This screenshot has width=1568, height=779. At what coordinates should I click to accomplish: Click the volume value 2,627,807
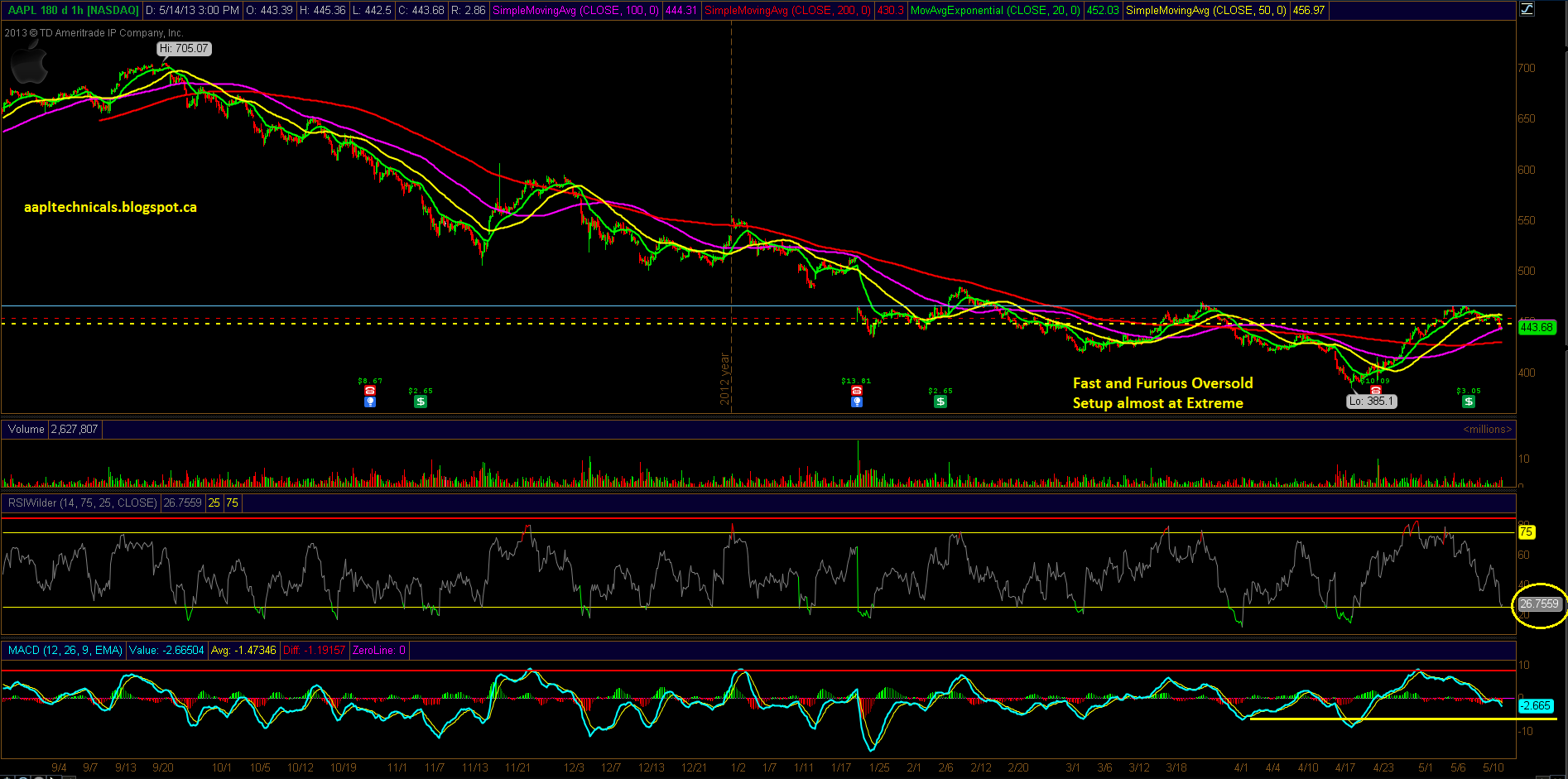click(75, 429)
